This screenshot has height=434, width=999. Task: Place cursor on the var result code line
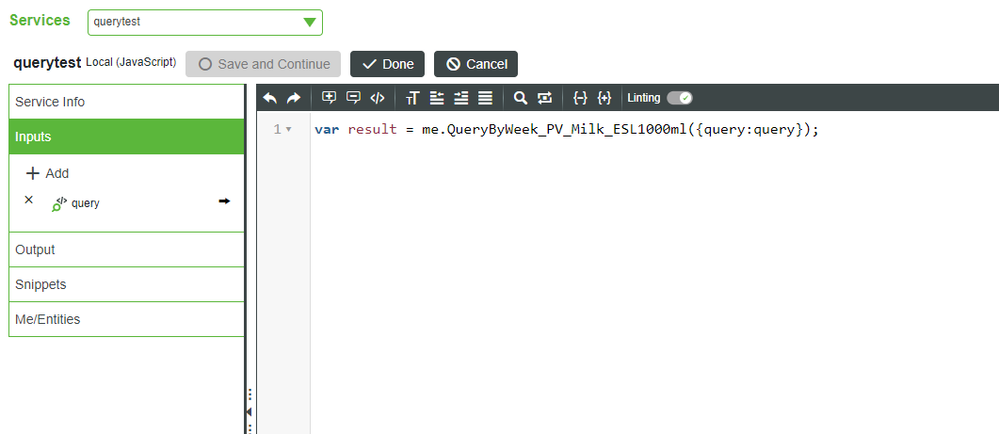(566, 130)
